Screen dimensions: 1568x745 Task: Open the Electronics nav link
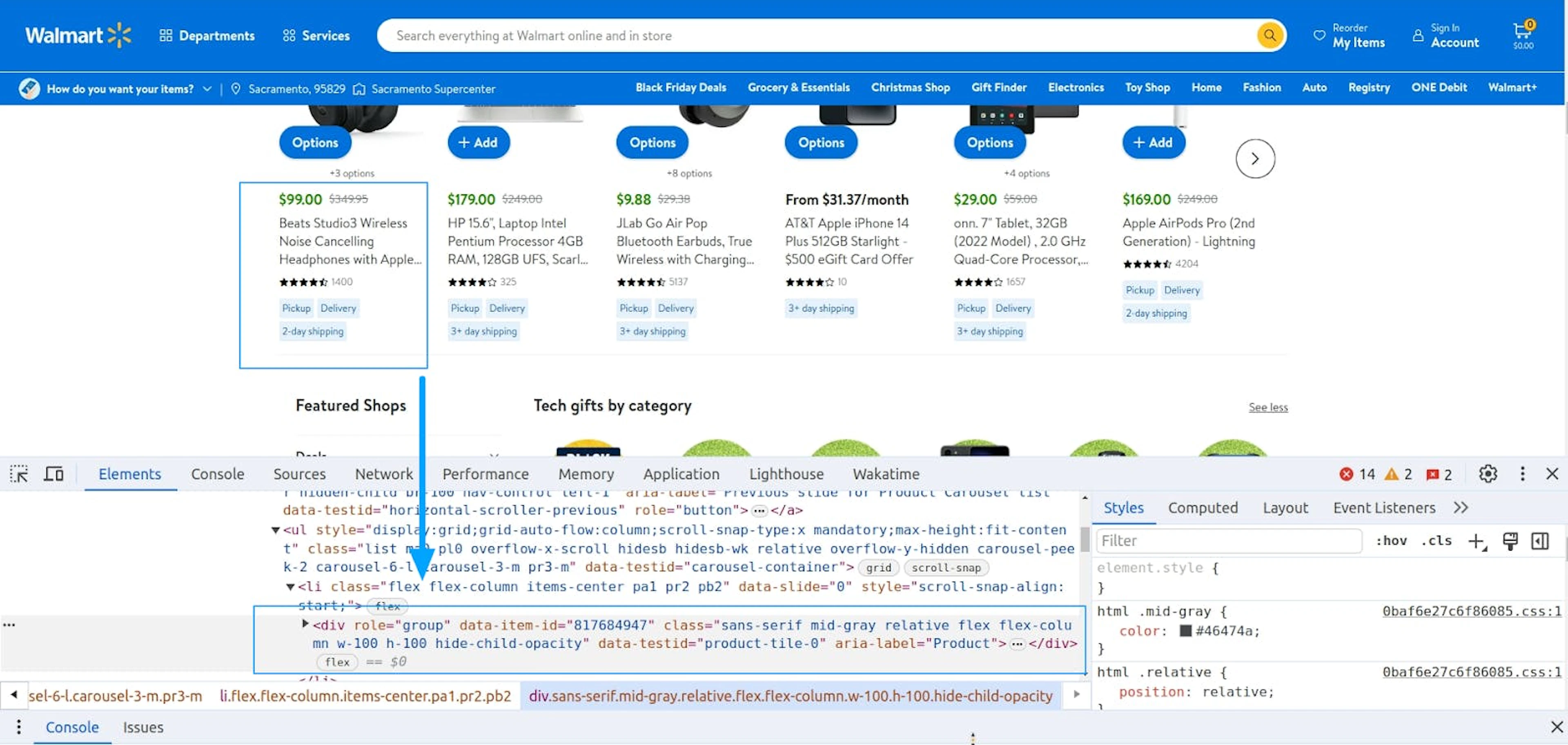tap(1076, 88)
